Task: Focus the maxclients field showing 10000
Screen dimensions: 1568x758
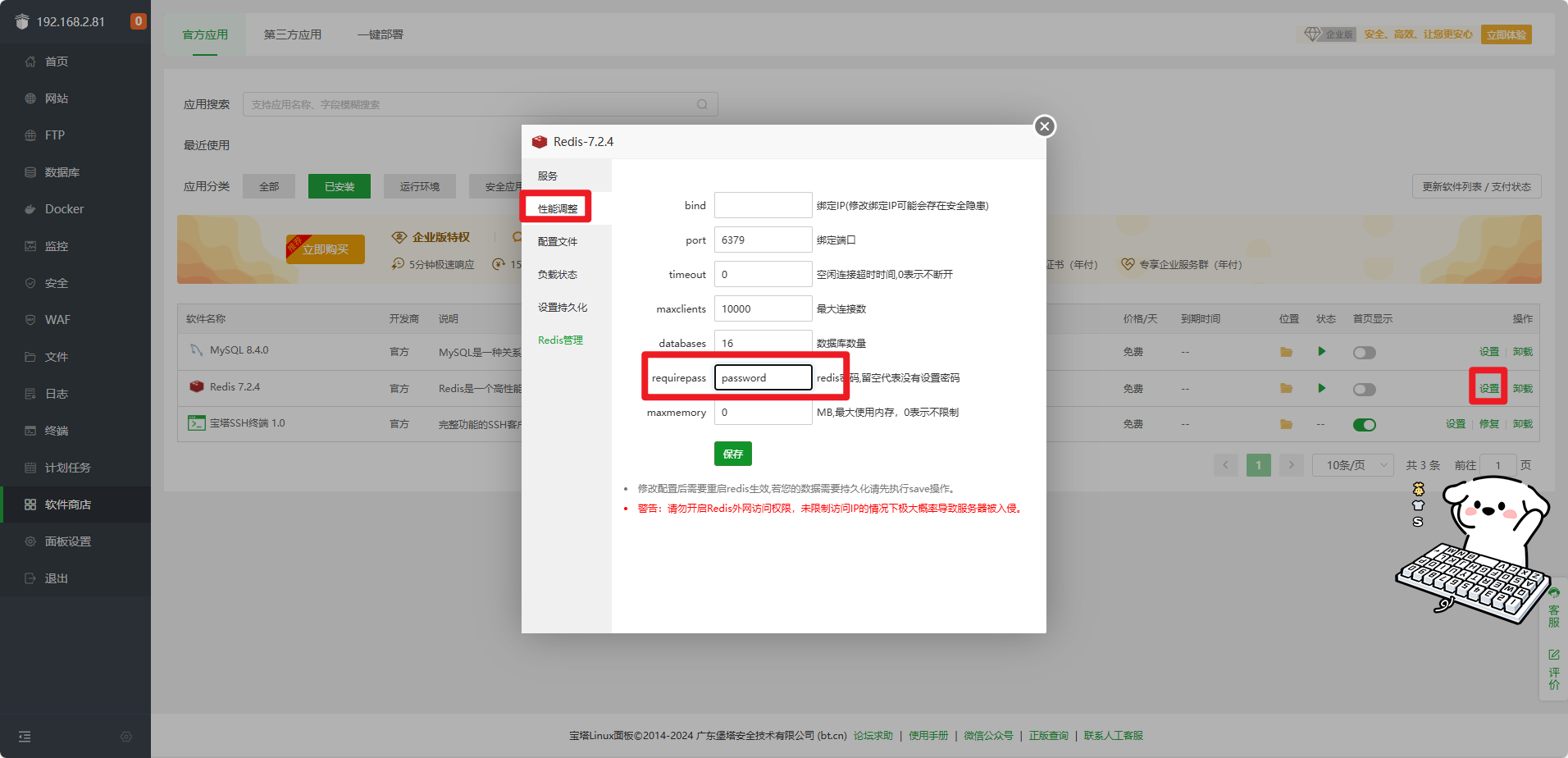Action: tap(763, 308)
